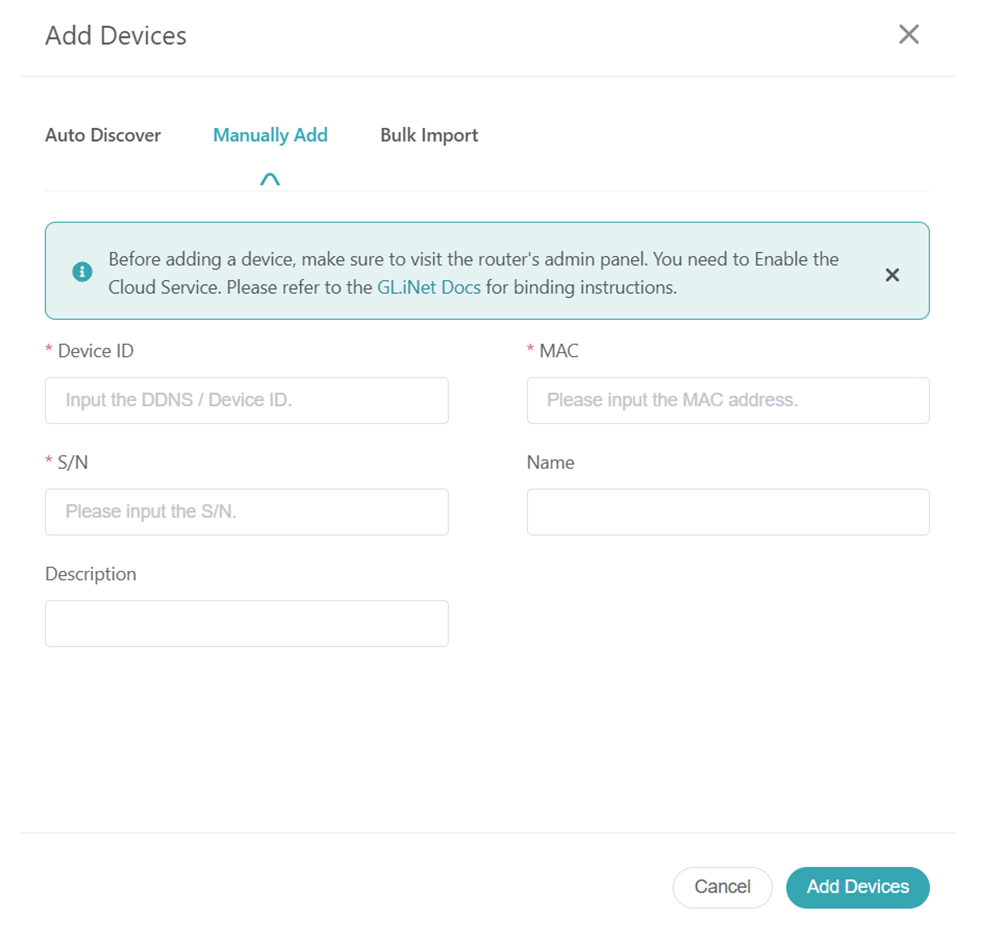The height and width of the screenshot is (942, 982).
Task: Click the caret indicator under Manually Add
Action: tap(270, 180)
